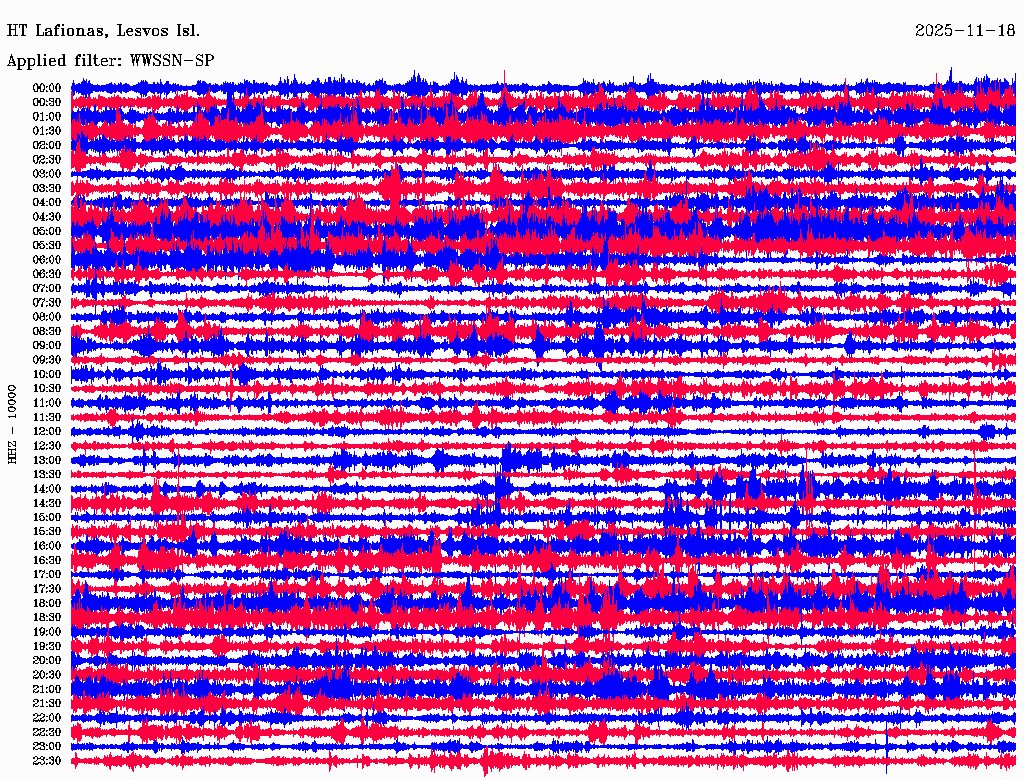Select the 17:00 time label
Image resolution: width=1024 pixels, height=780 pixels.
pos(46,574)
